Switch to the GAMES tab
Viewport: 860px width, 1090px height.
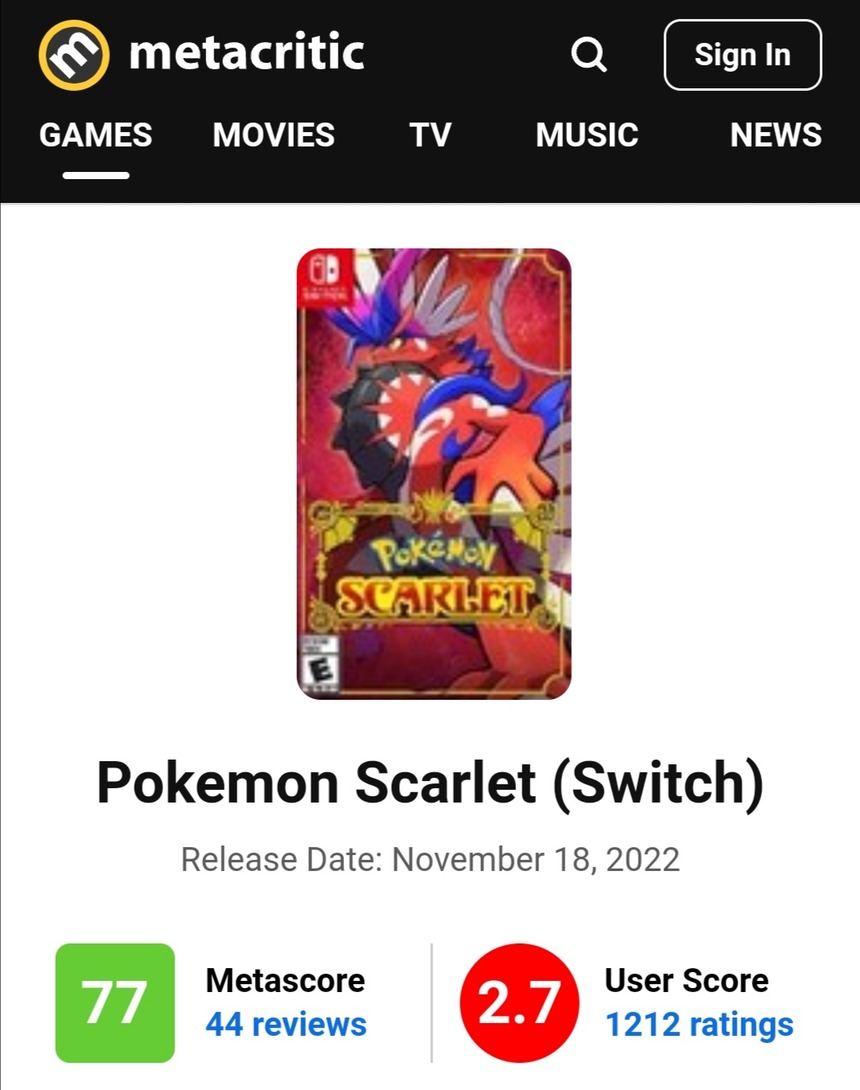pyautogui.click(x=96, y=135)
